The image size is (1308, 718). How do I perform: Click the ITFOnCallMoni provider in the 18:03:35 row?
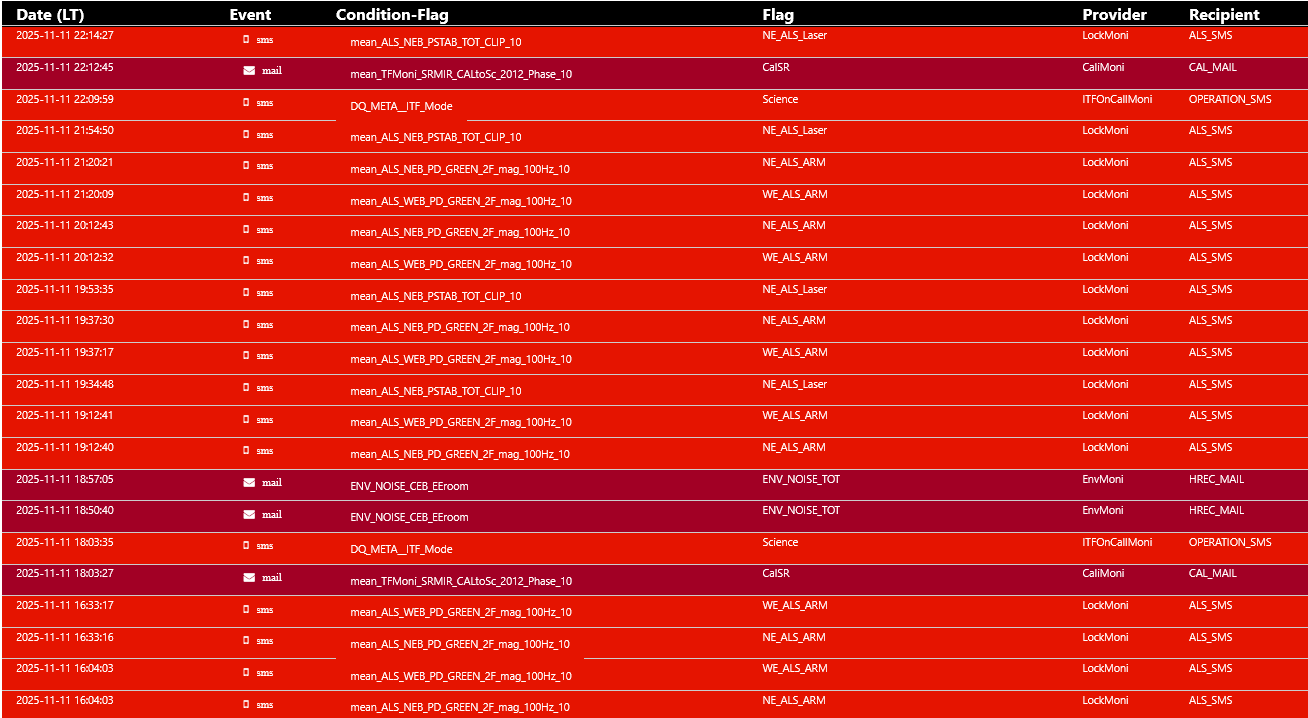pos(1117,542)
